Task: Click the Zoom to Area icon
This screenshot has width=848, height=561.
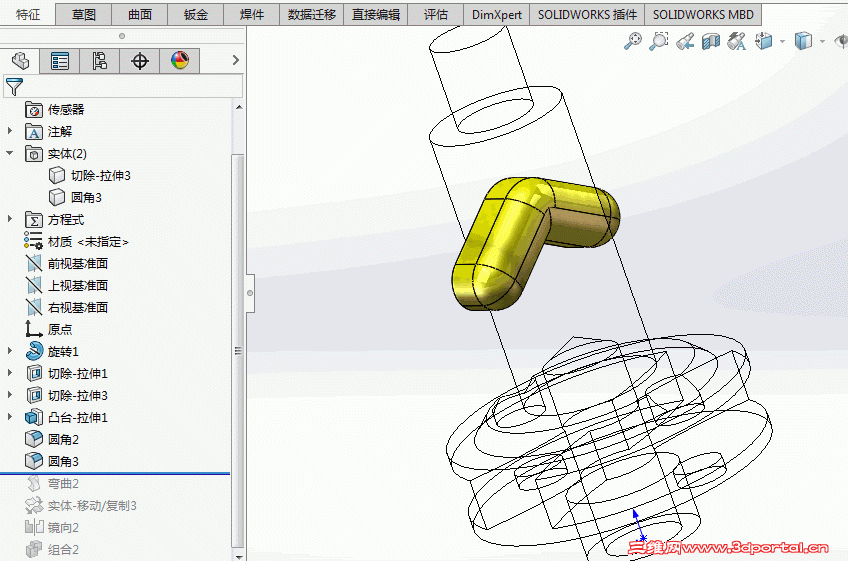Action: tap(659, 41)
